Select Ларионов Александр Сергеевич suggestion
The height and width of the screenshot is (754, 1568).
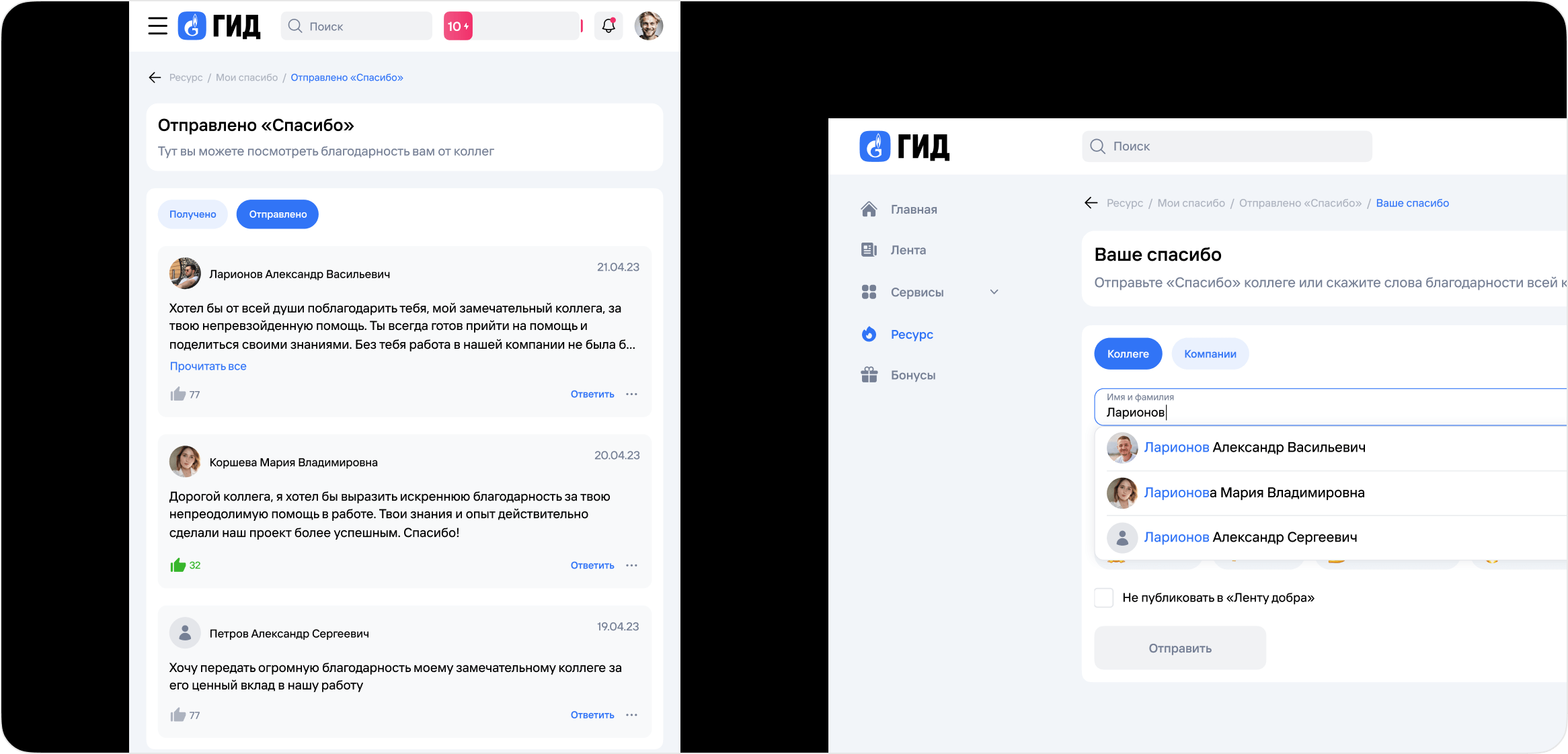tap(1250, 537)
